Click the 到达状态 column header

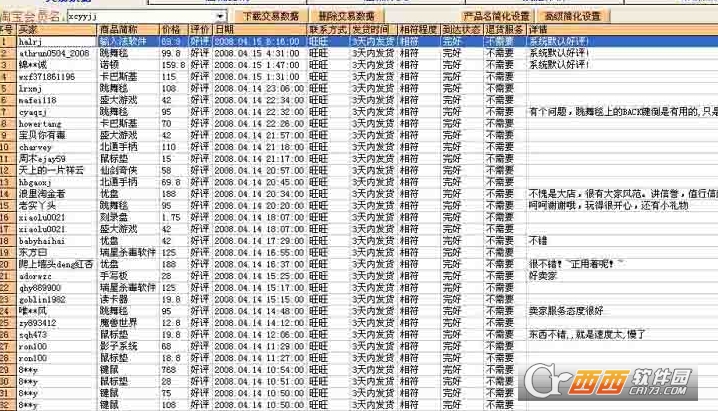pyautogui.click(x=461, y=30)
